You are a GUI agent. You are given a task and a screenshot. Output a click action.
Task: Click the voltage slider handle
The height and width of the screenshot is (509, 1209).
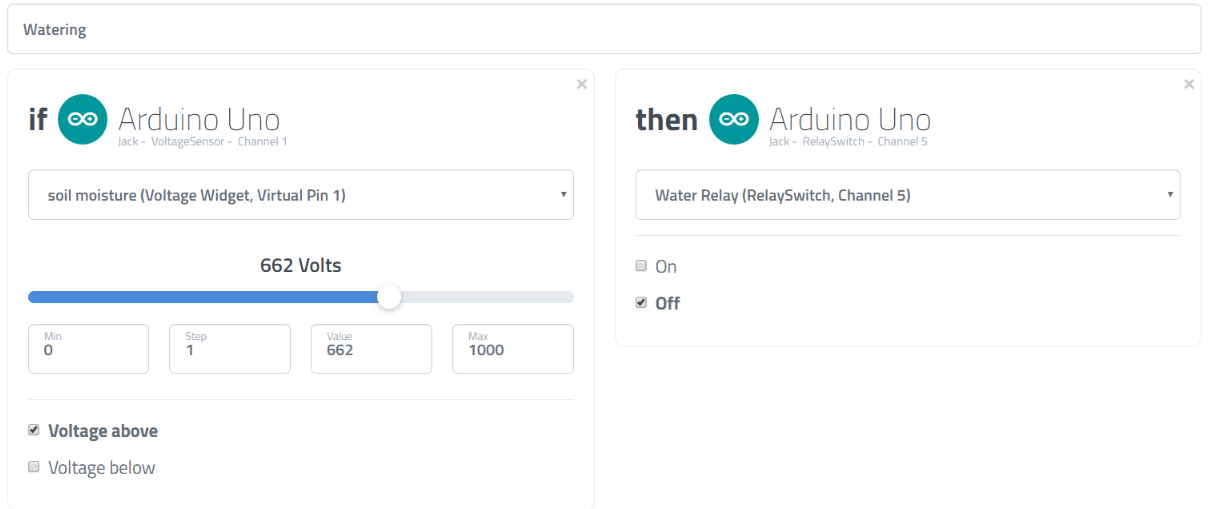coord(389,297)
